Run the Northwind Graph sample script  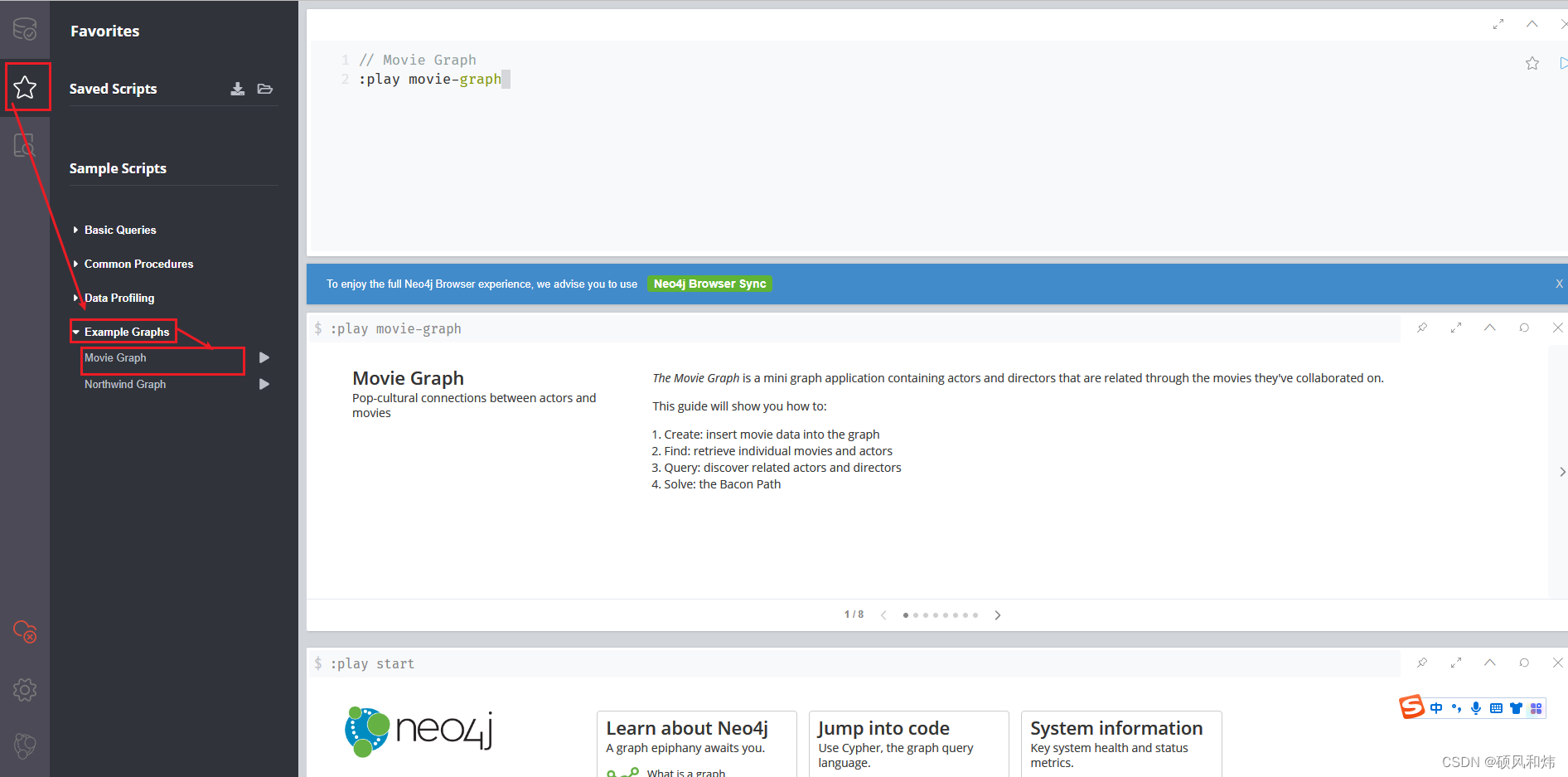tap(264, 384)
